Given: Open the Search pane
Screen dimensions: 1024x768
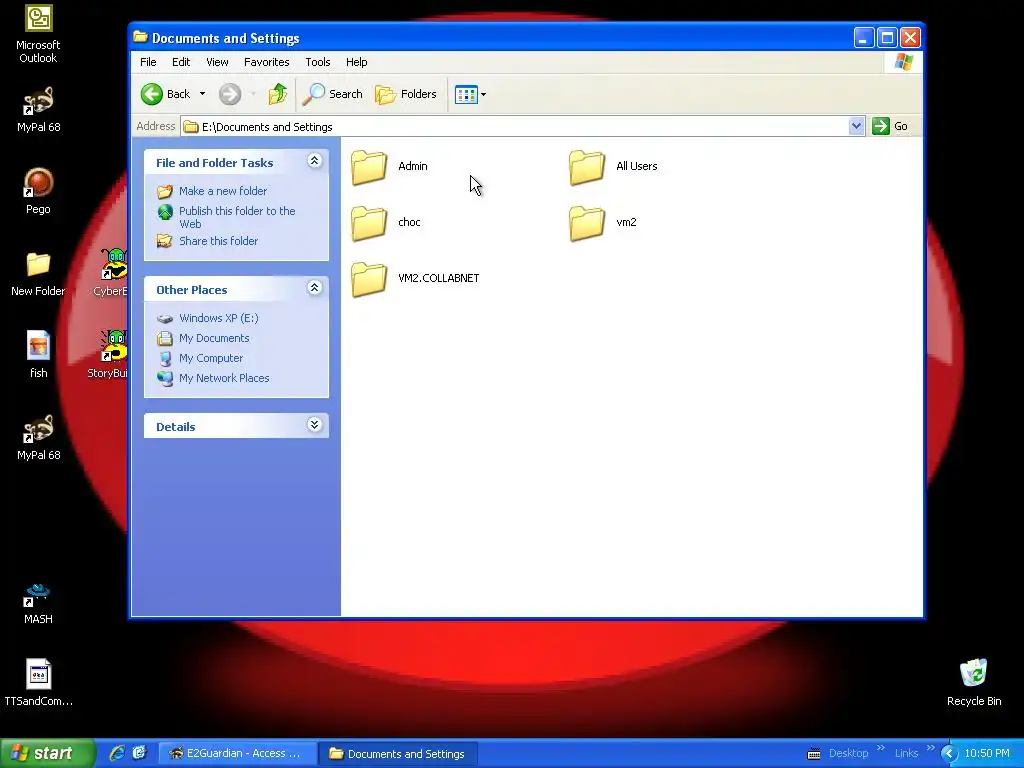Looking at the screenshot, I should 332,94.
